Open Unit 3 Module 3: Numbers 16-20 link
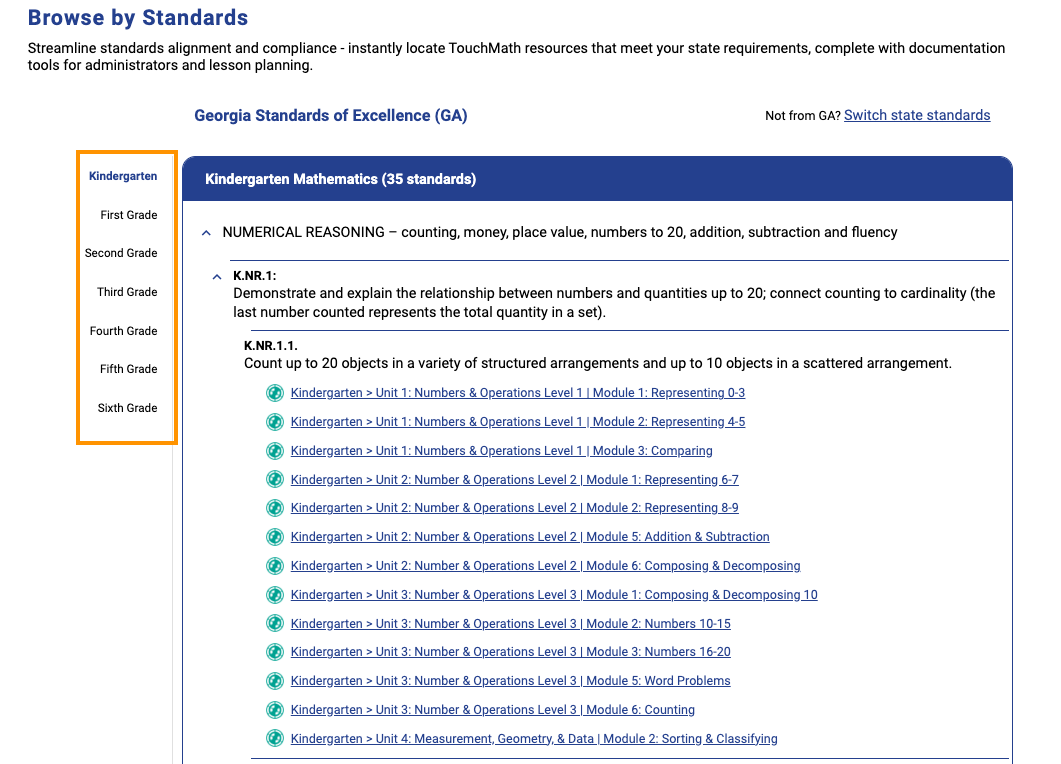Screen dimensions: 1061x764 pos(511,652)
